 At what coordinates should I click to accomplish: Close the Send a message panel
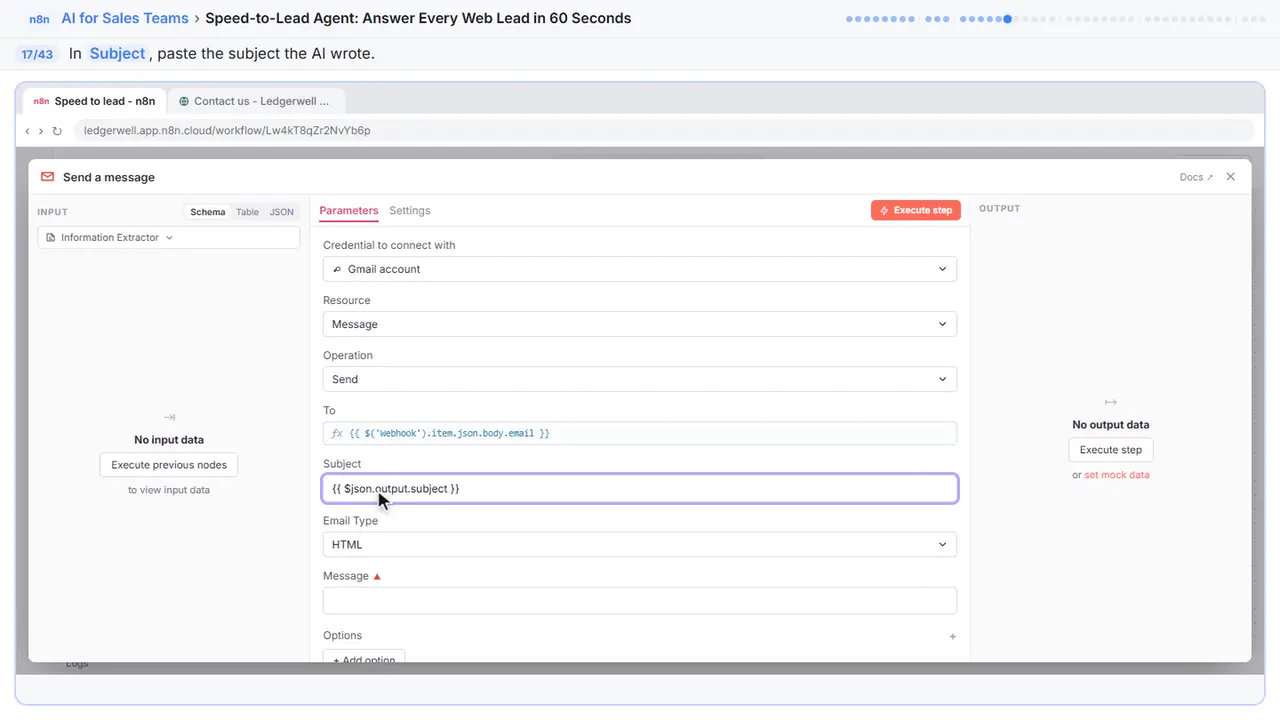tap(1231, 177)
